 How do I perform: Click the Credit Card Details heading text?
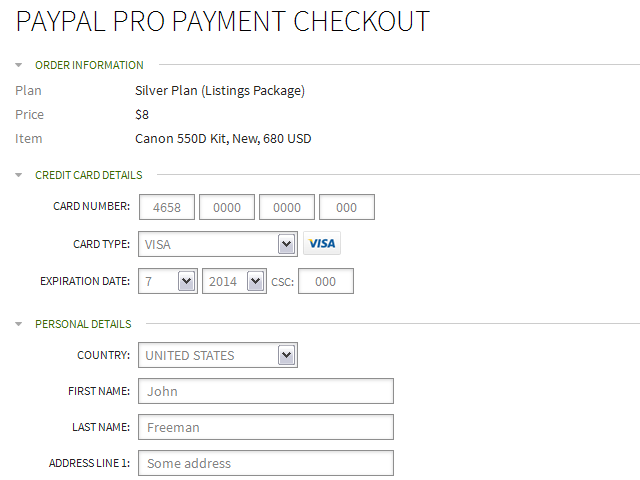pyautogui.click(x=89, y=175)
